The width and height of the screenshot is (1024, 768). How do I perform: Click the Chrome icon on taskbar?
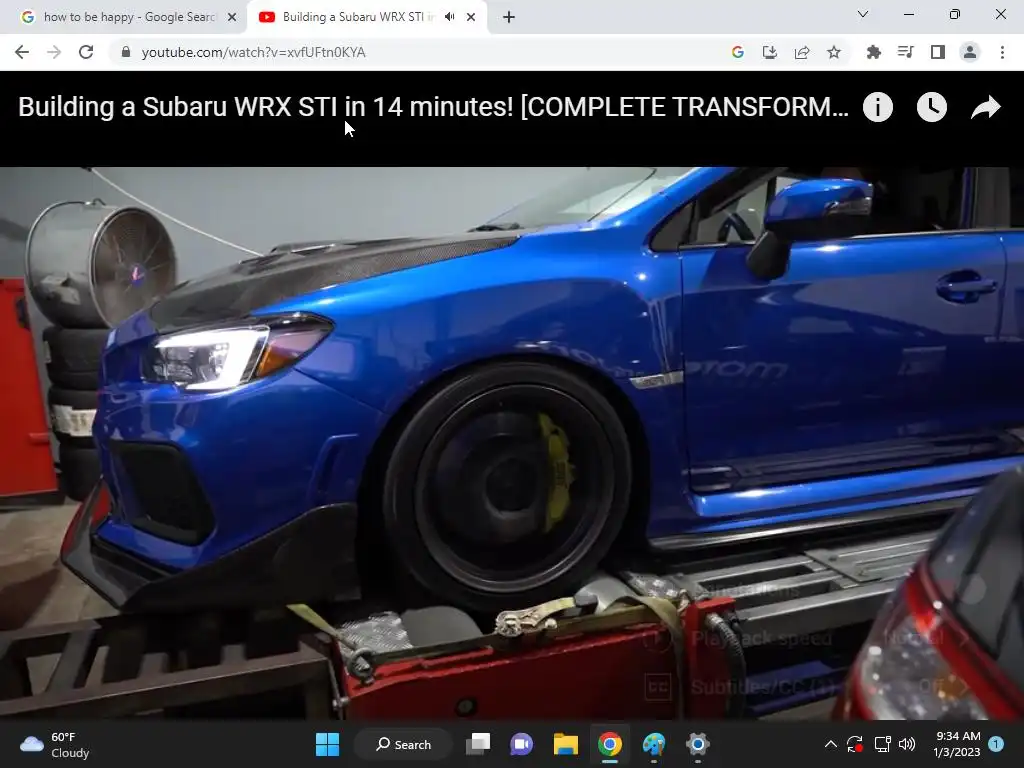tap(609, 744)
